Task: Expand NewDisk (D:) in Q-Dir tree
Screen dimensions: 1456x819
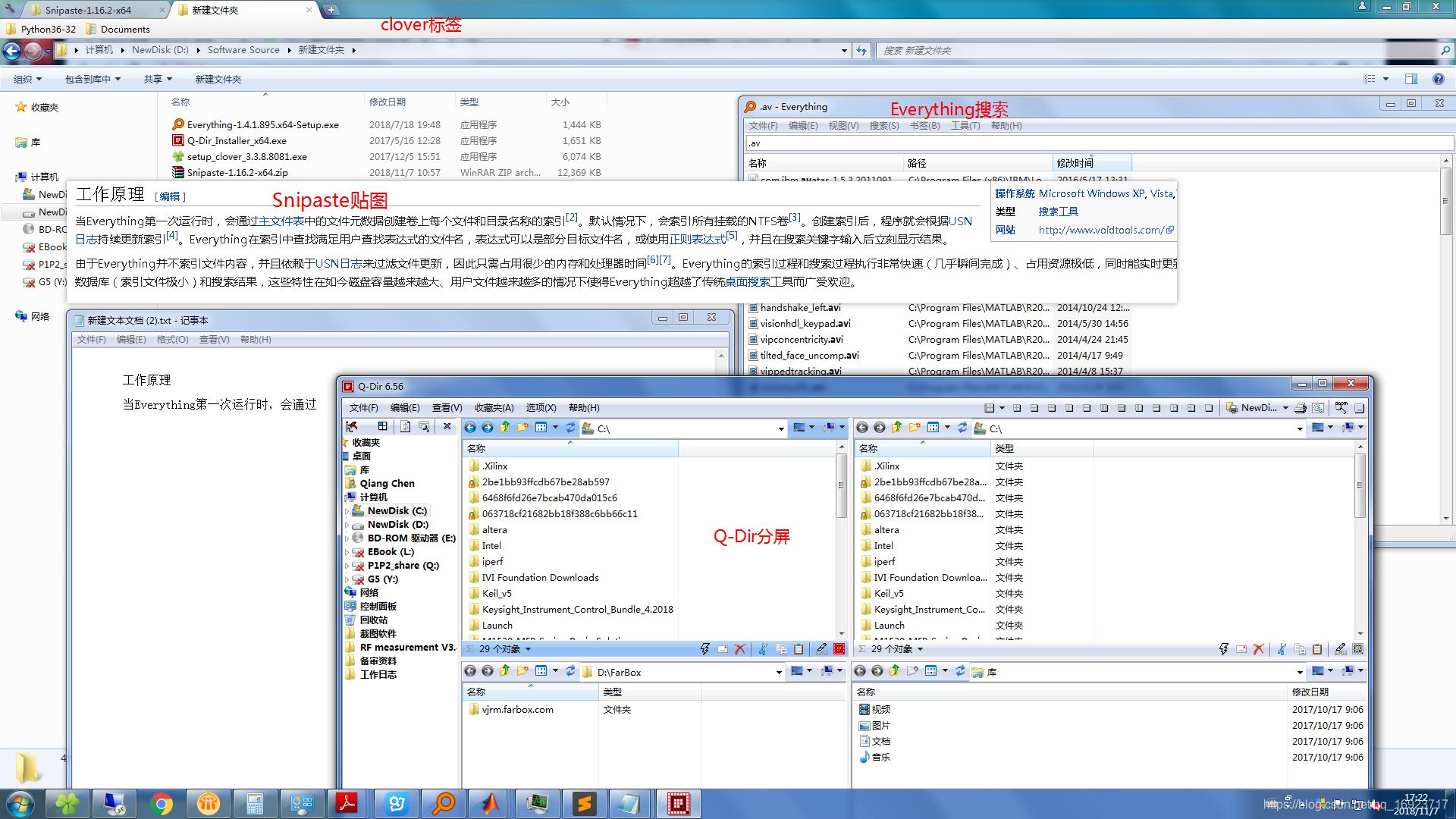Action: click(347, 525)
